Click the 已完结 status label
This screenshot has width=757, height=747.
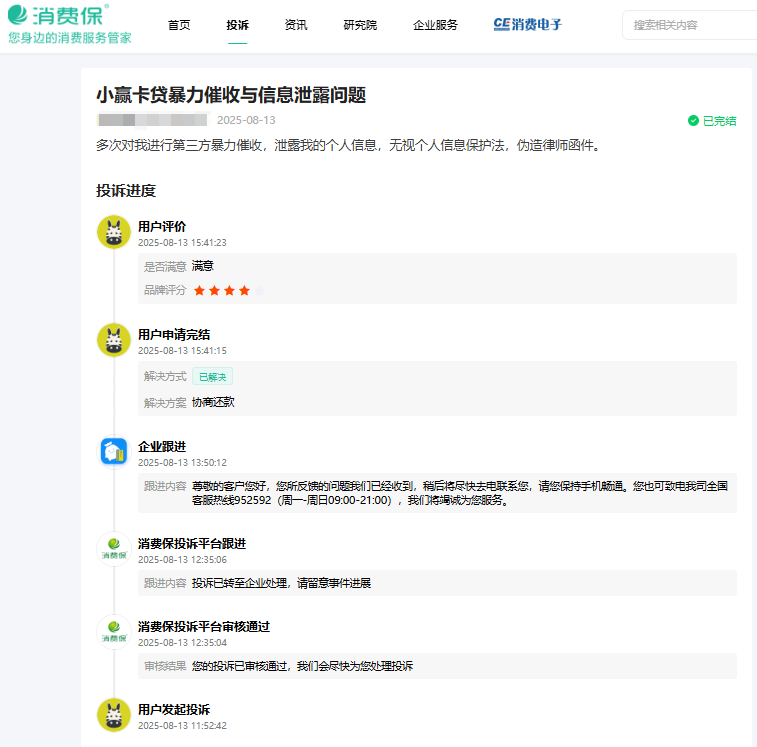click(719, 121)
